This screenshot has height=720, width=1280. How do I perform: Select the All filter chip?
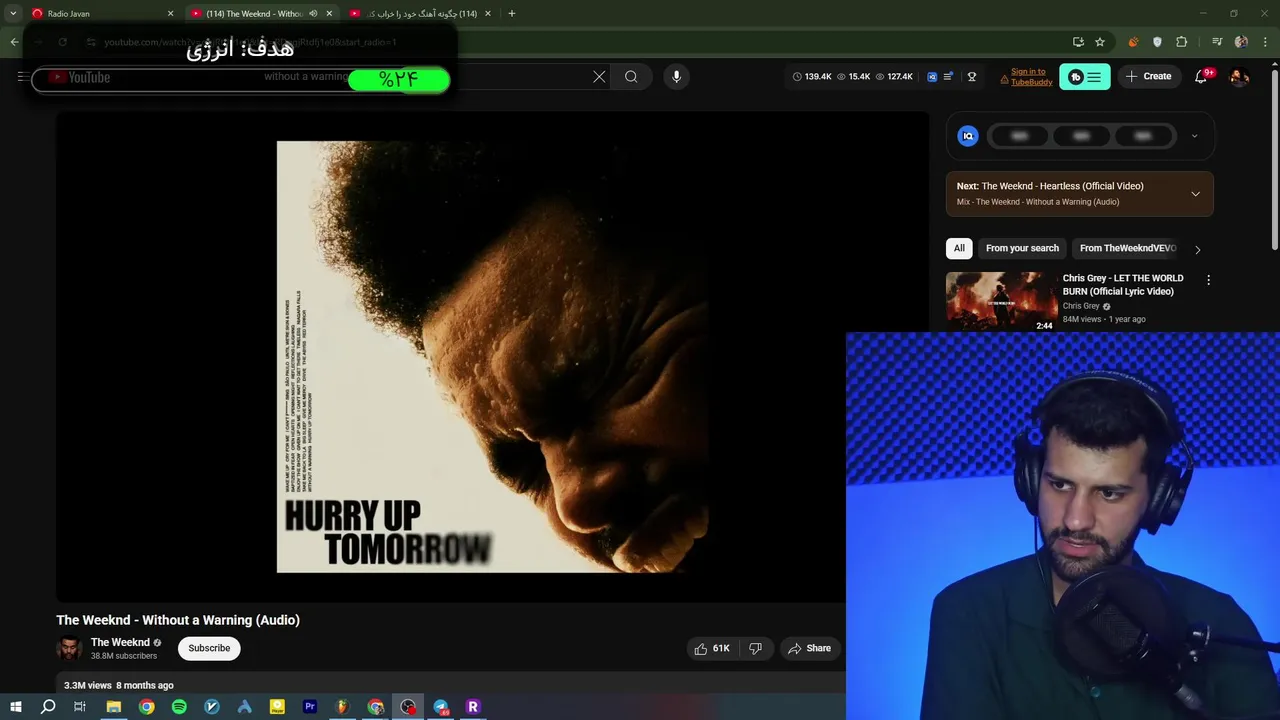click(959, 248)
